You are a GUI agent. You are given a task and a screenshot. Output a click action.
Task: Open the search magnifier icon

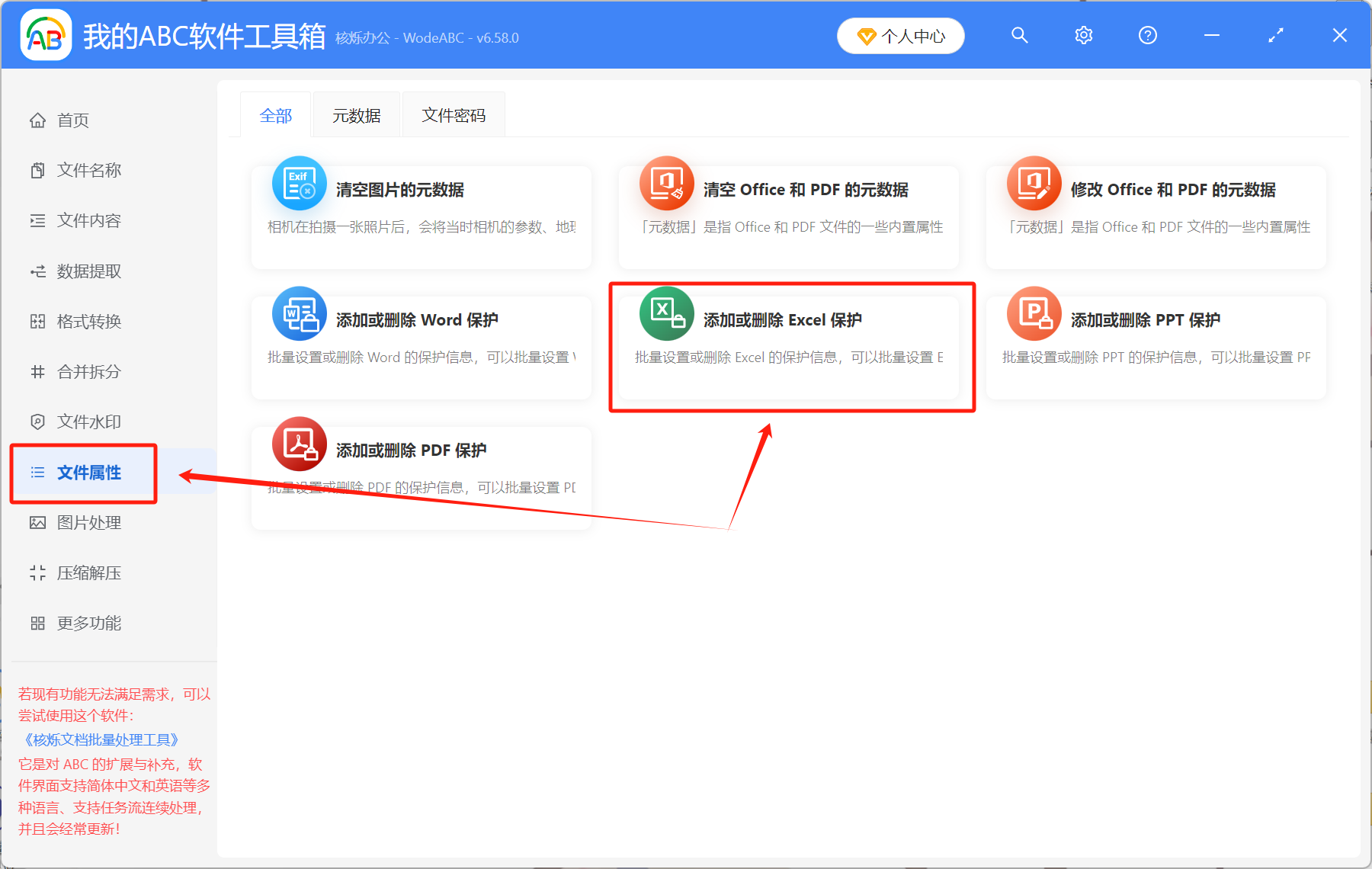click(x=1020, y=35)
